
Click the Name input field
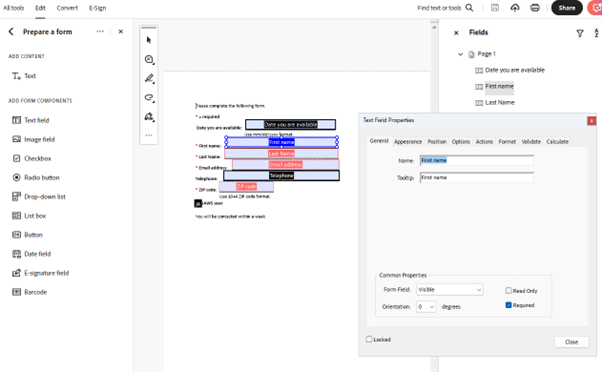pyautogui.click(x=476, y=160)
